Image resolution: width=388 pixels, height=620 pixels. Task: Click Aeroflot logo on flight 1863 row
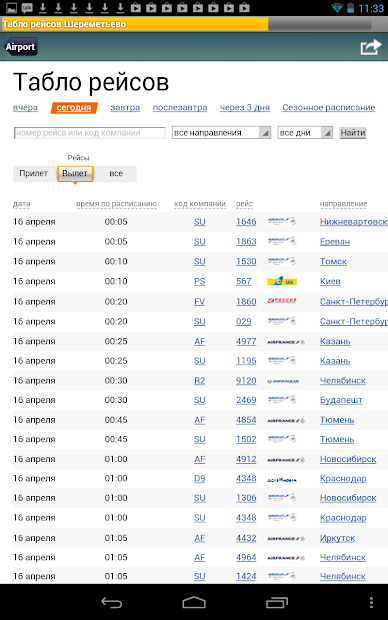[x=282, y=241]
